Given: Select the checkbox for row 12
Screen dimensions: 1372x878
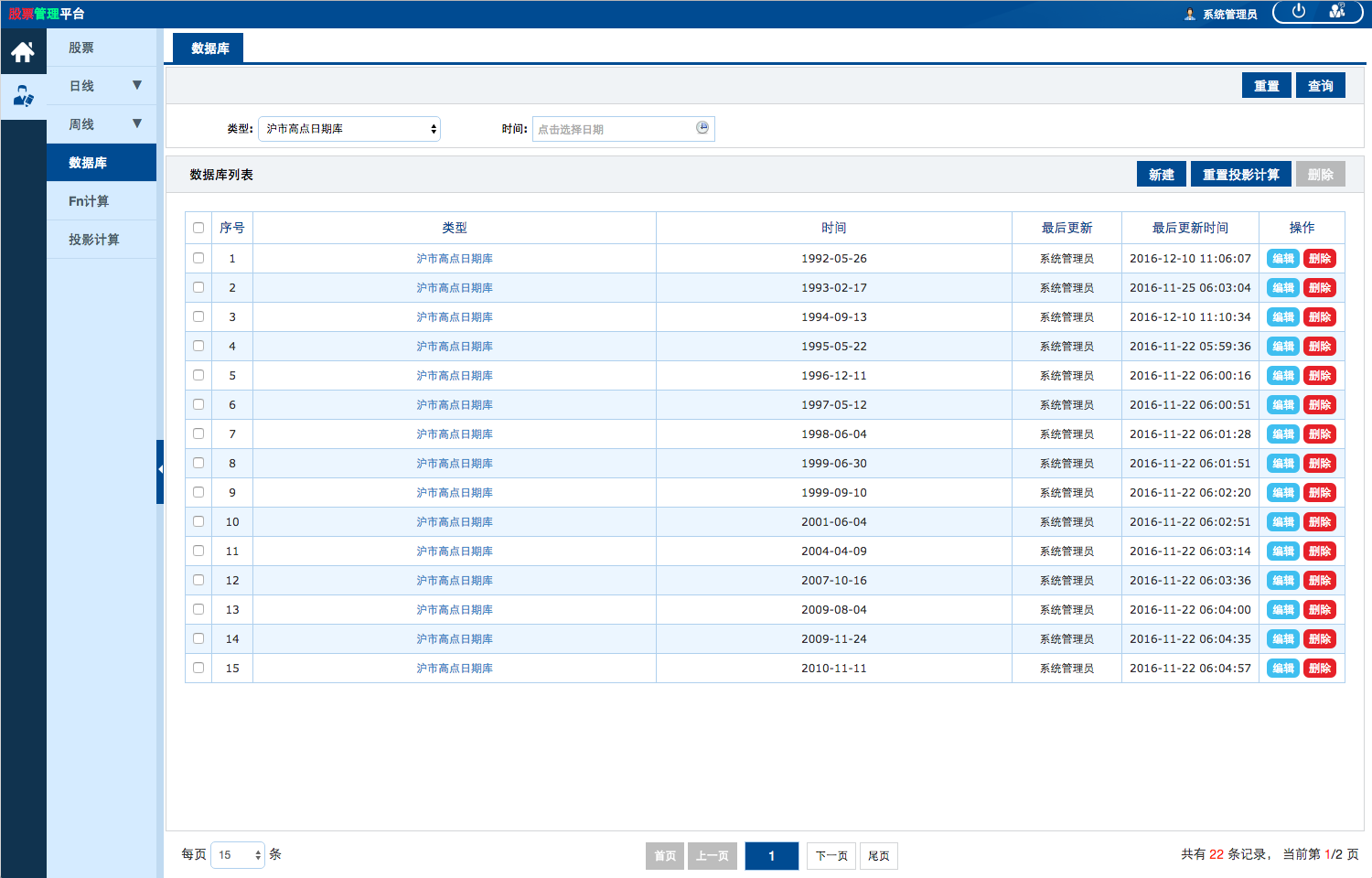Looking at the screenshot, I should pos(198,580).
